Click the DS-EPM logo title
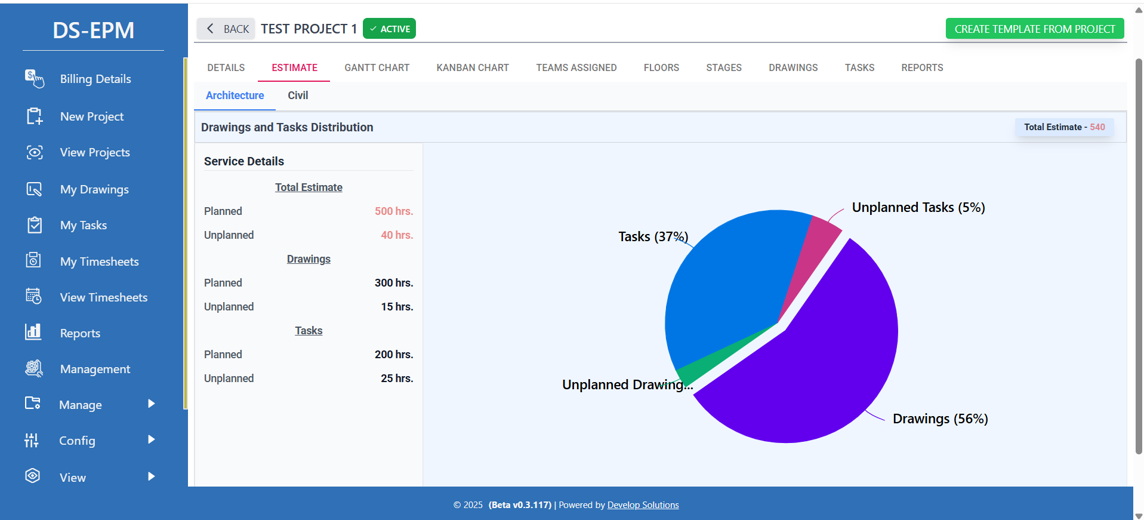This screenshot has width=1144, height=520. [93, 30]
